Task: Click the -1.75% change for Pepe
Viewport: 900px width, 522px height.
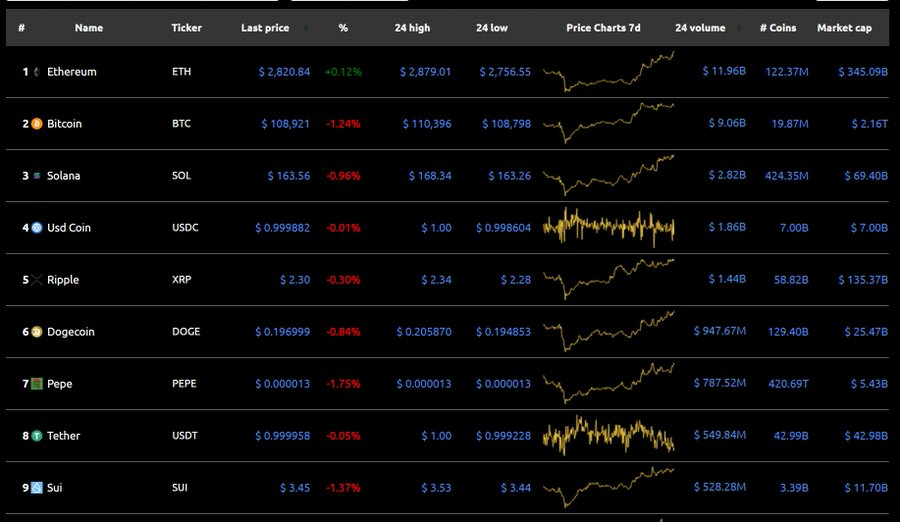Action: coord(343,384)
